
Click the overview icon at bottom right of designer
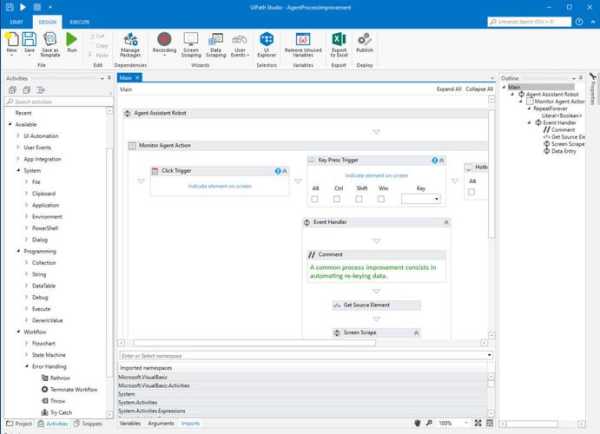coord(489,423)
